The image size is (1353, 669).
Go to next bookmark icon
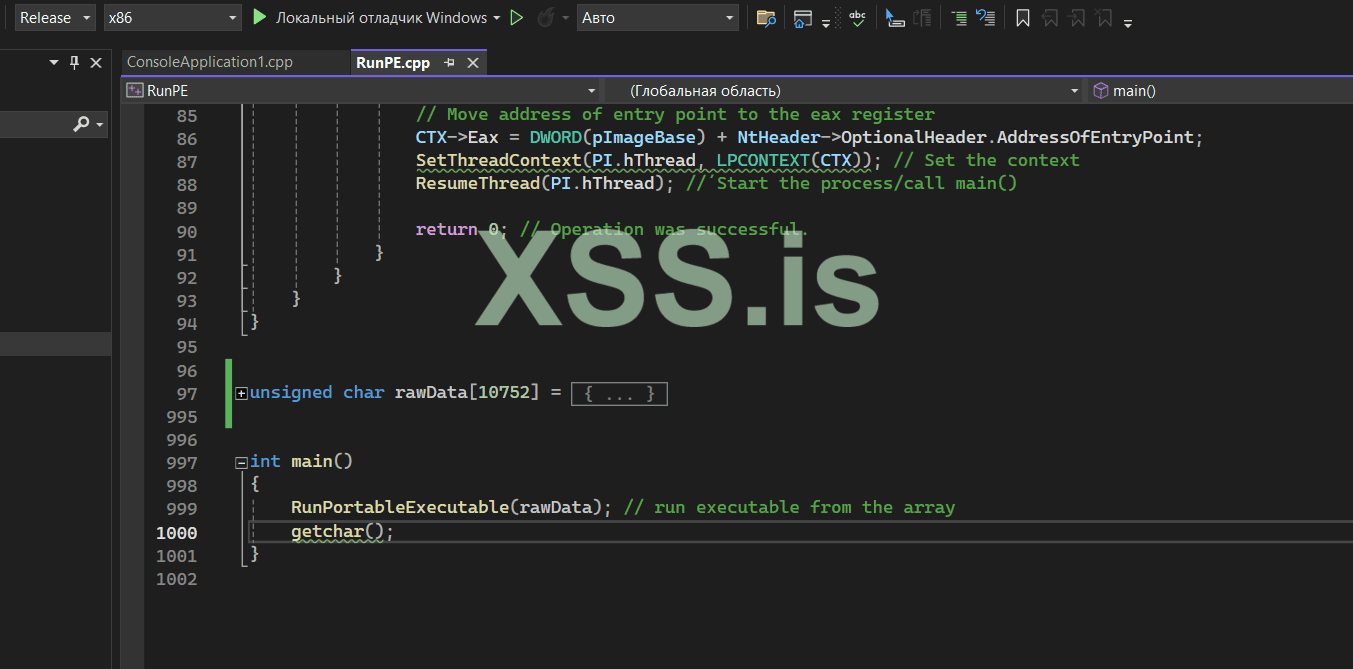tap(1076, 17)
